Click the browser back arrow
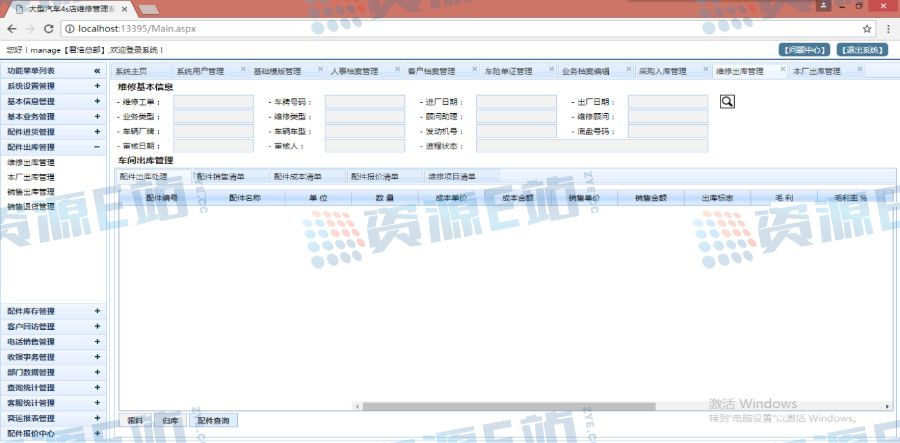Screen dimensions: 900x443 [x=12, y=29]
